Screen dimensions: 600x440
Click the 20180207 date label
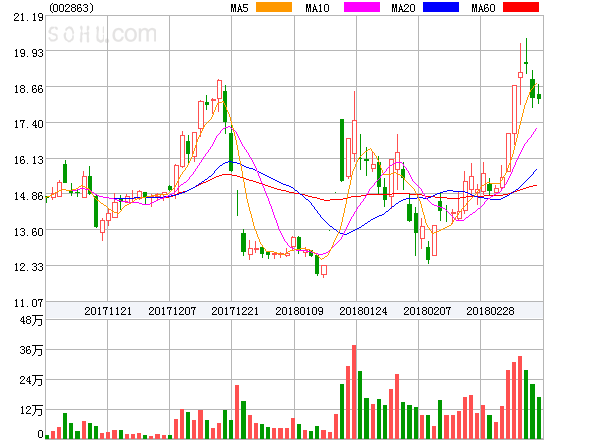point(427,311)
